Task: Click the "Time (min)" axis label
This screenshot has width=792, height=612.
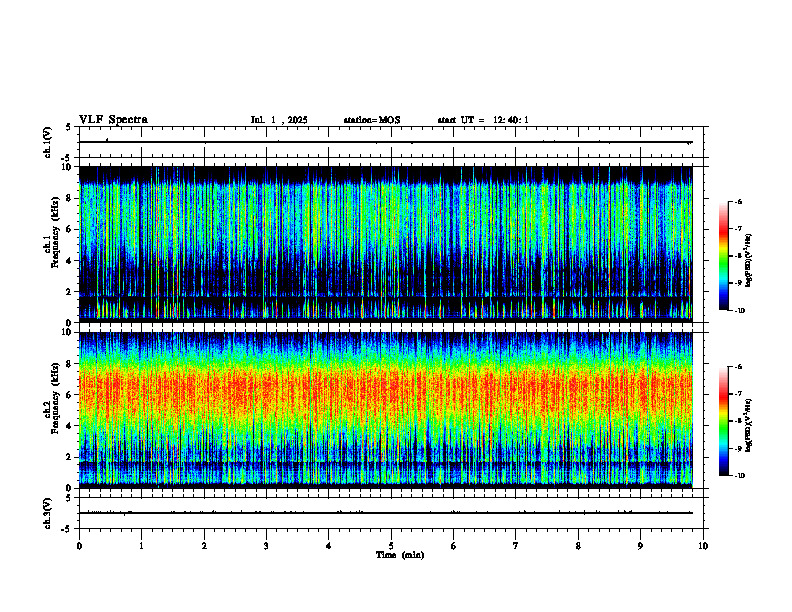Action: (400, 555)
